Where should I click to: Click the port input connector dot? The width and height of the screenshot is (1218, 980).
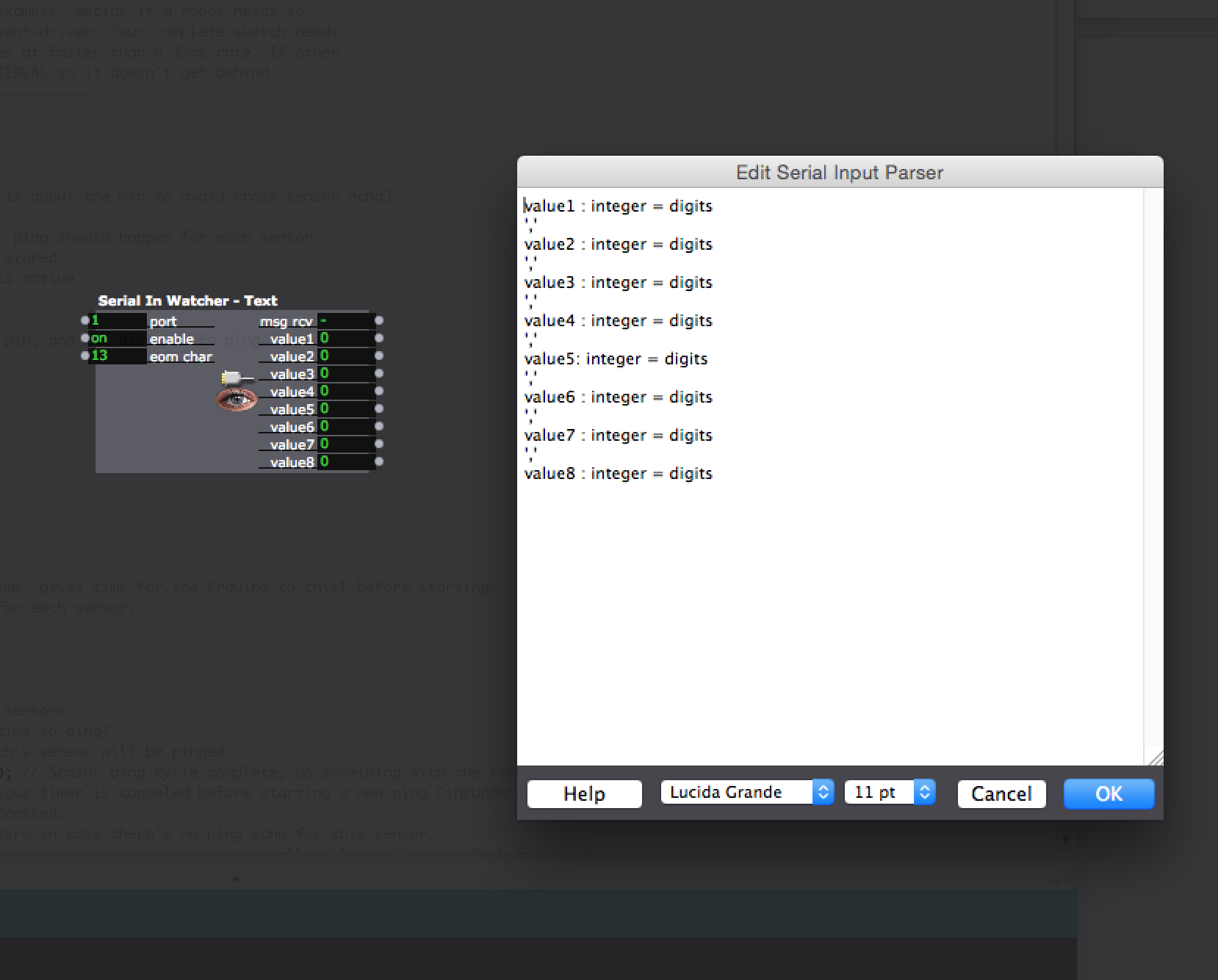coord(84,320)
